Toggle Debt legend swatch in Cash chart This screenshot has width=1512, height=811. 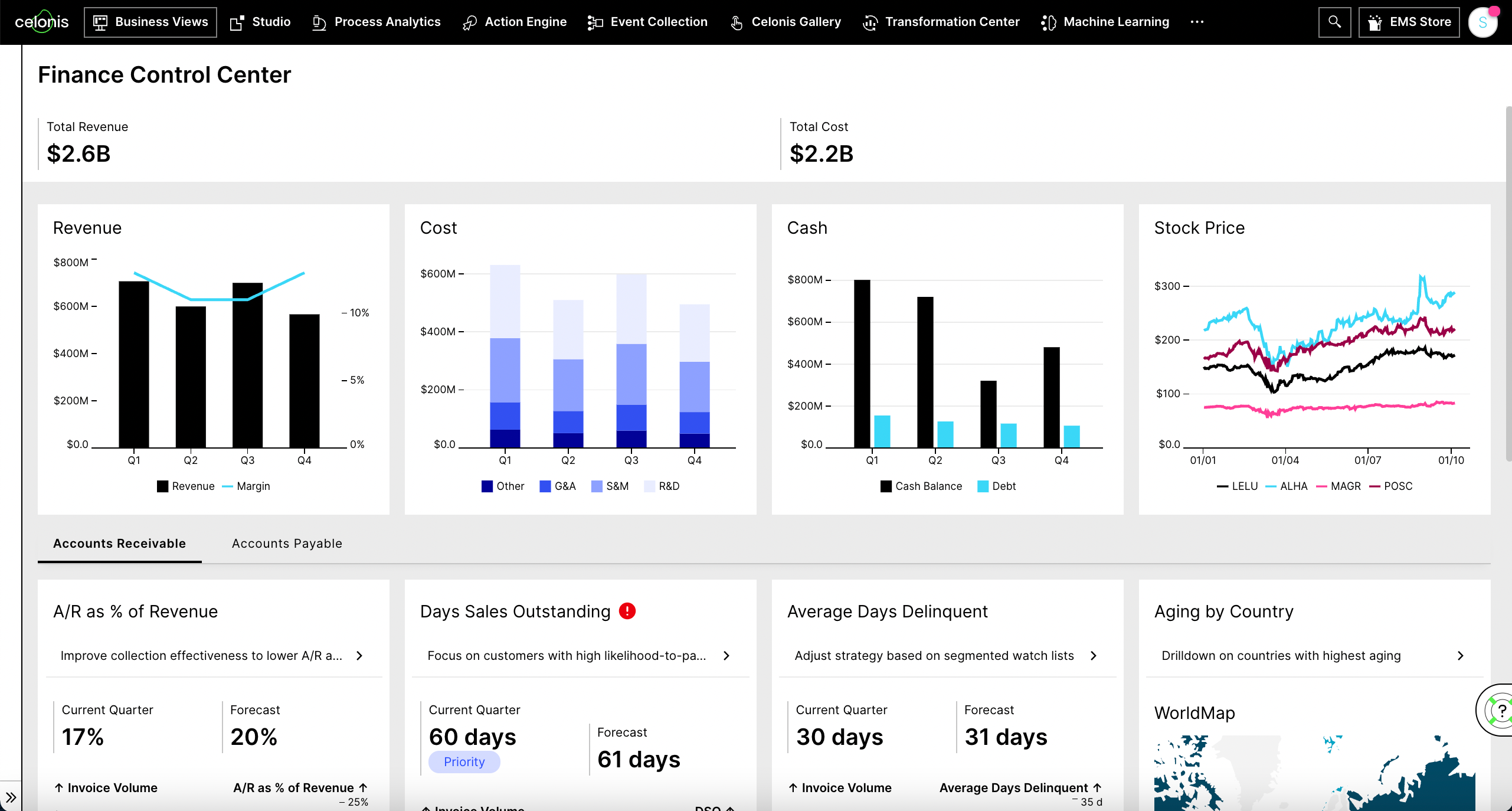[x=983, y=486]
